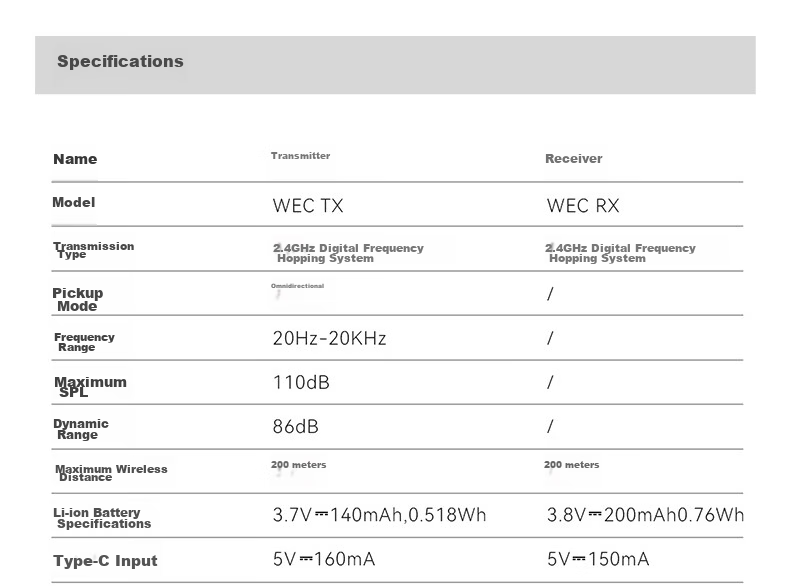Click the Maximum SPL row label
Image resolution: width=790 pixels, height=586 pixels.
click(90, 386)
